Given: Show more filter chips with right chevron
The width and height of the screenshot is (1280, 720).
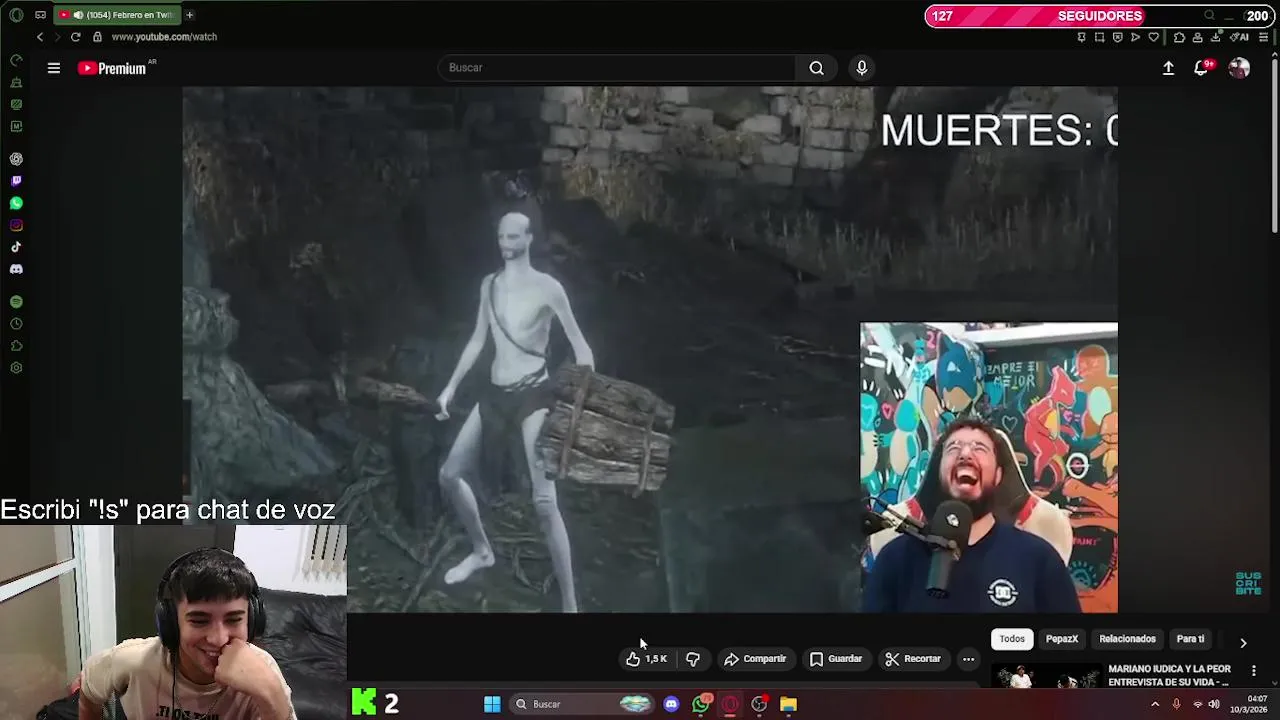Looking at the screenshot, I should tap(1243, 643).
